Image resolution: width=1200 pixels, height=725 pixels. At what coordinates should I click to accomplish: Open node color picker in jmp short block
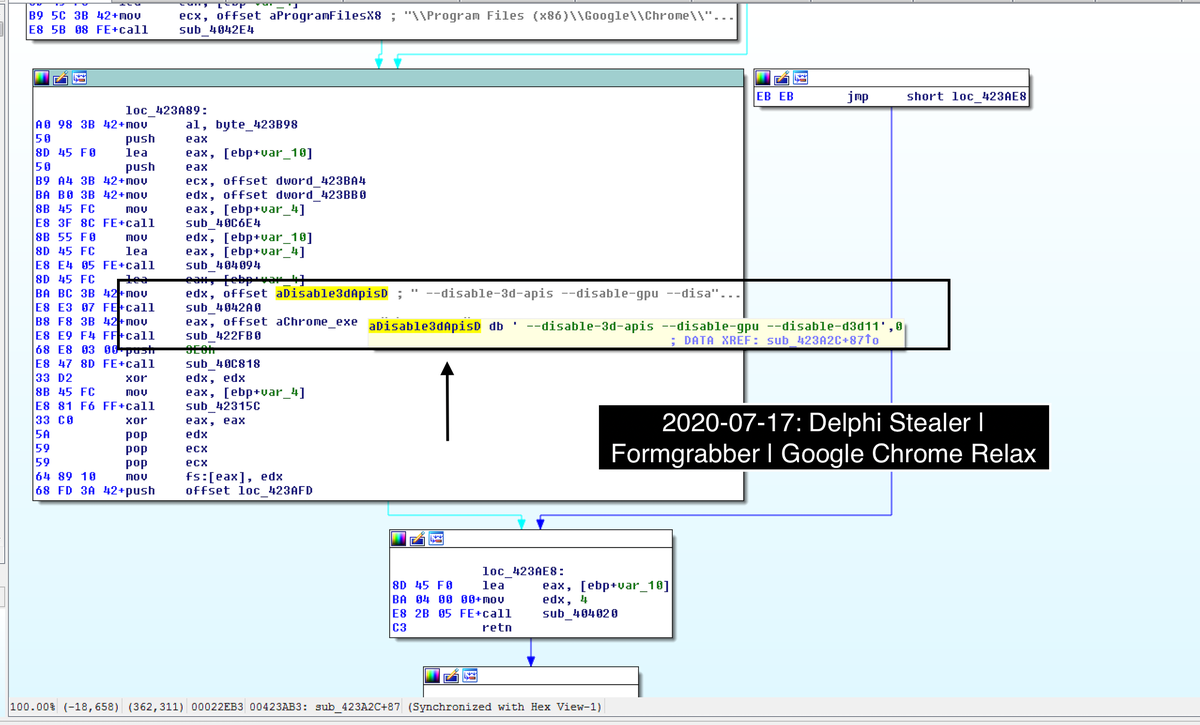(x=764, y=78)
